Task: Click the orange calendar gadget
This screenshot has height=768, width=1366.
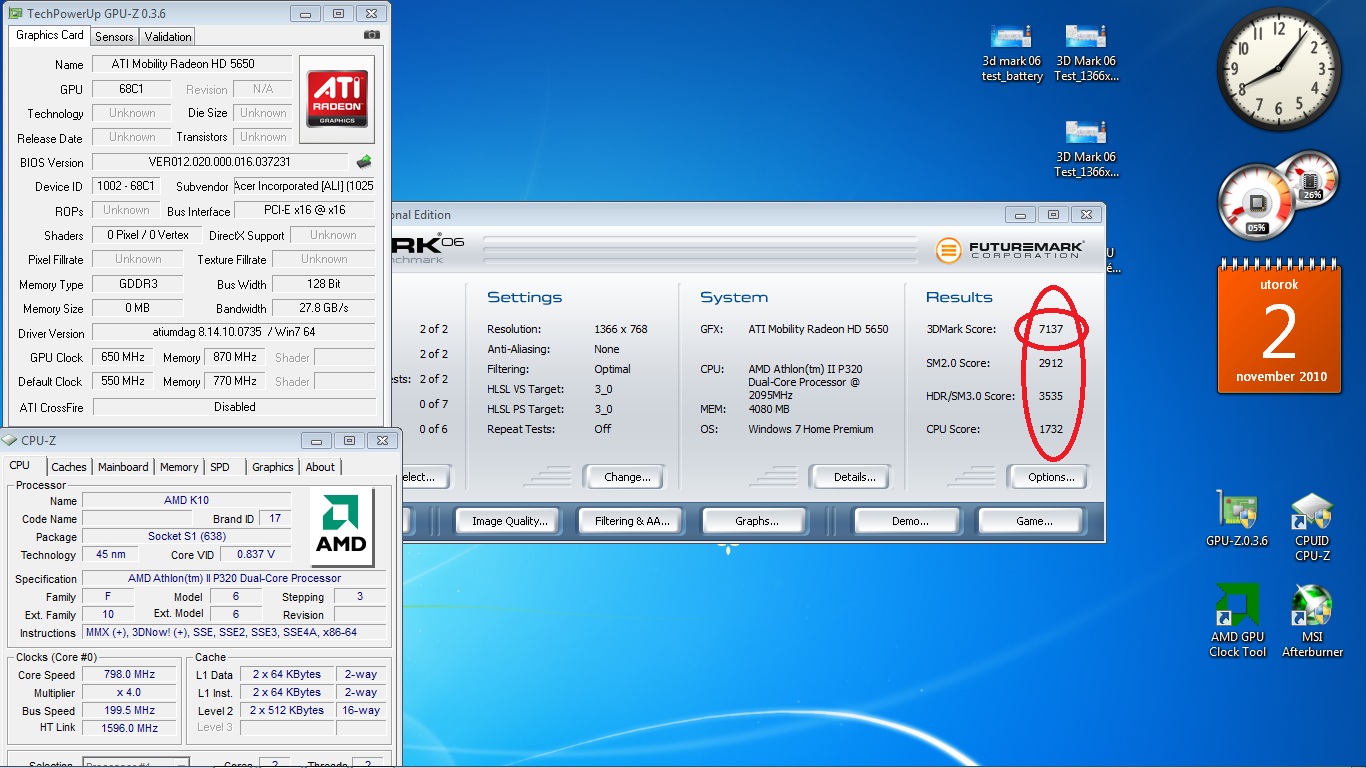Action: coord(1279,328)
